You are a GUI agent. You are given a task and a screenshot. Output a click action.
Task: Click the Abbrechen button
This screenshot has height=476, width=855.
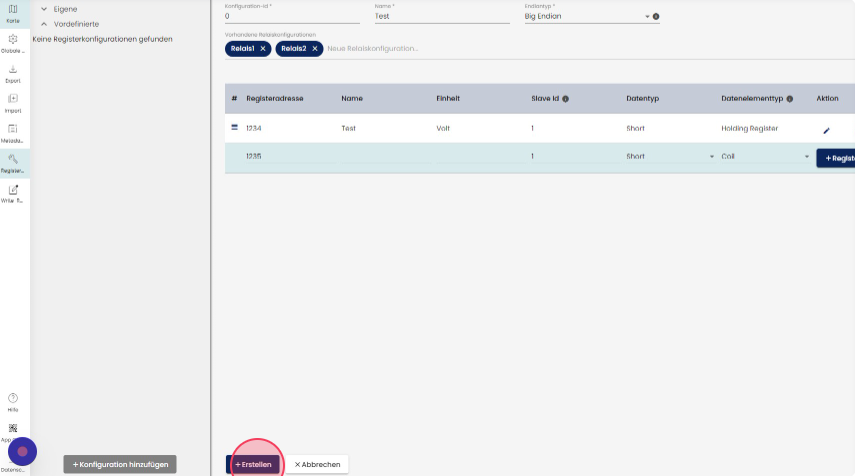pyautogui.click(x=317, y=464)
